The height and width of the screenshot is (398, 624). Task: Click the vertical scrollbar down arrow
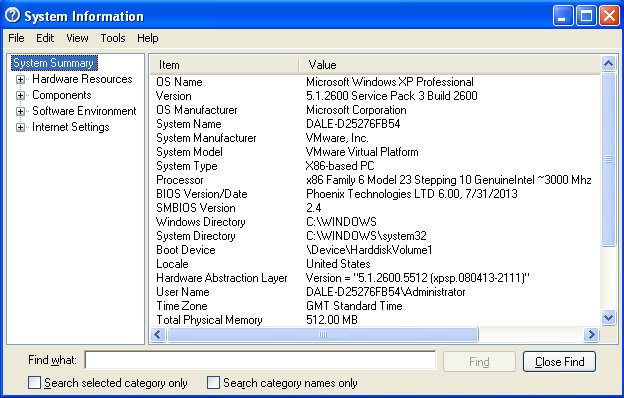pyautogui.click(x=608, y=318)
